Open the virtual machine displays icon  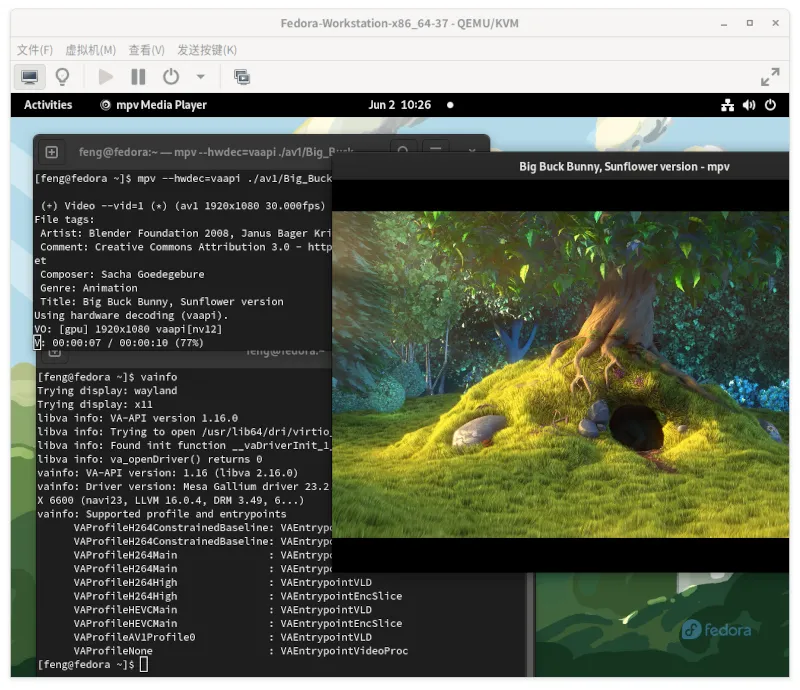pyautogui.click(x=240, y=77)
